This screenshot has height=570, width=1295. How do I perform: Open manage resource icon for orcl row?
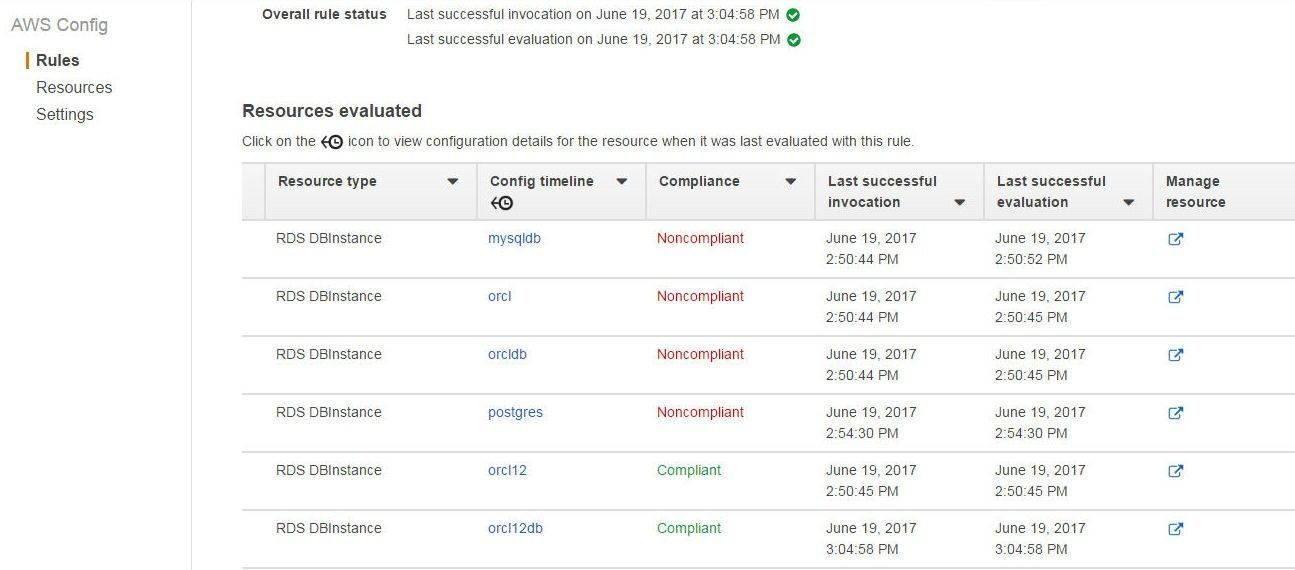1176,297
